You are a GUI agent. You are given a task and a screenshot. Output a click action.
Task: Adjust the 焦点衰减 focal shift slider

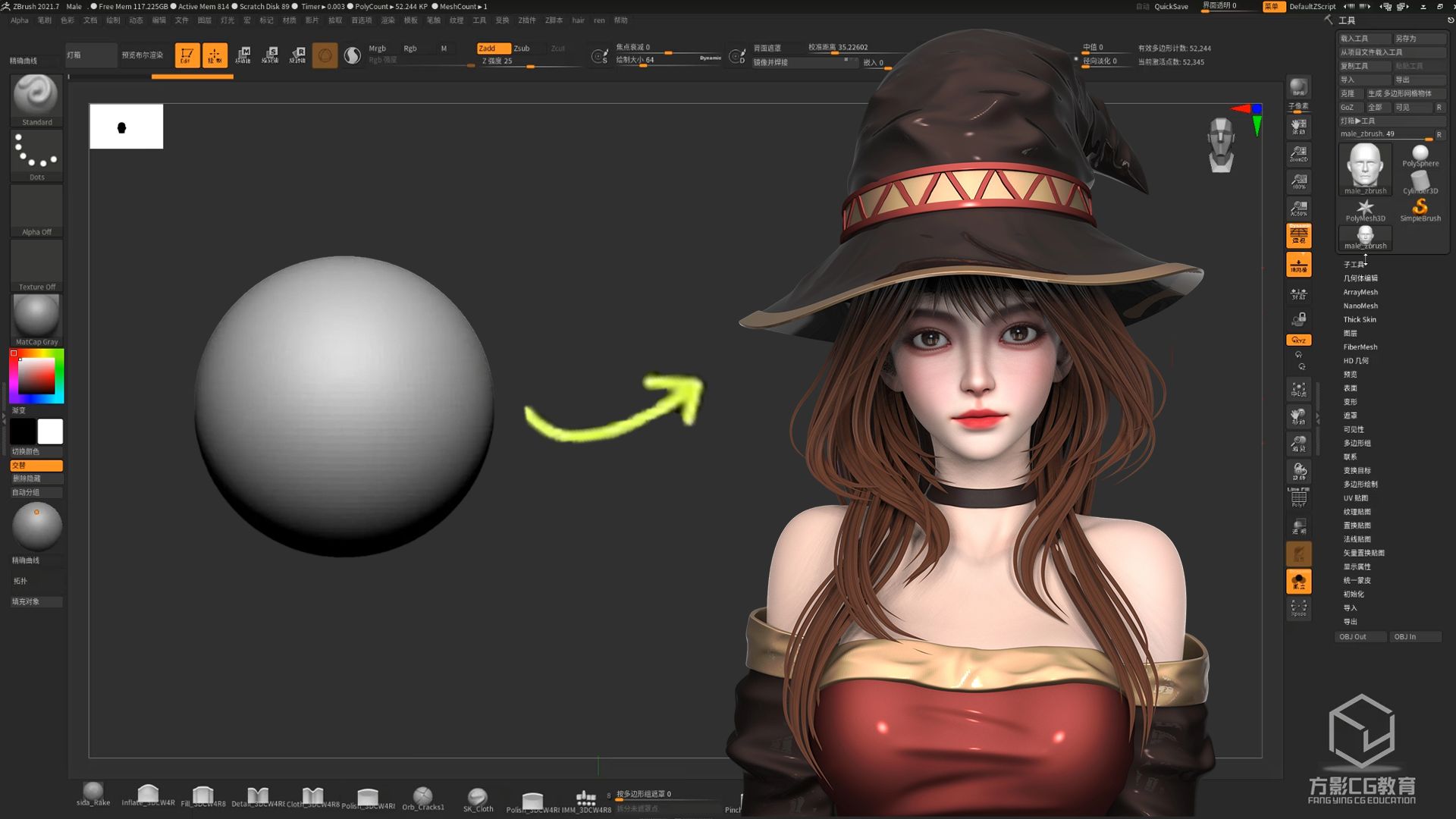667,48
